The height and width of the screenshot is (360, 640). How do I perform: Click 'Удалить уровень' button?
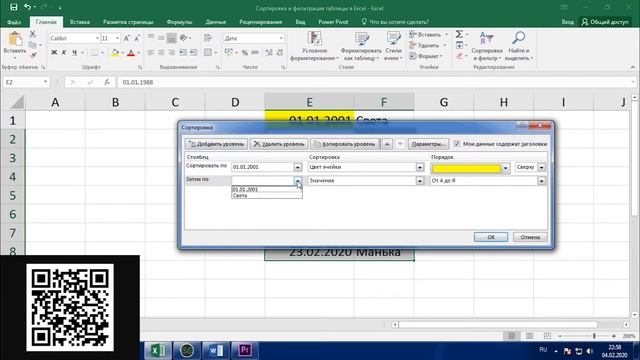tap(279, 144)
